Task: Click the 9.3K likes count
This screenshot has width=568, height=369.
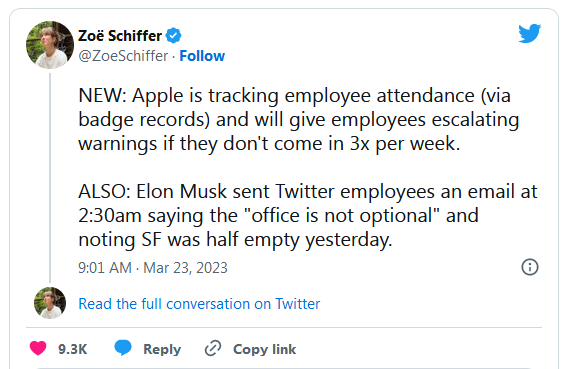Action: pos(72,349)
